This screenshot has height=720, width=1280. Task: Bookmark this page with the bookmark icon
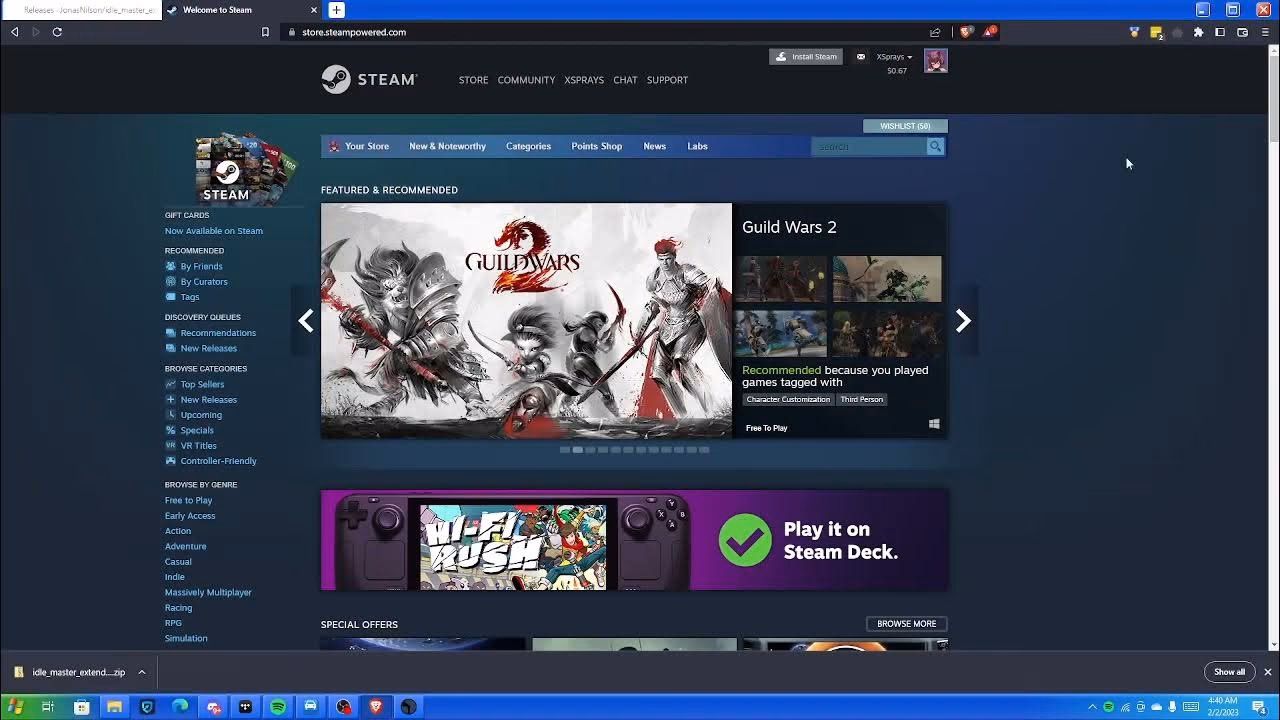tap(265, 32)
